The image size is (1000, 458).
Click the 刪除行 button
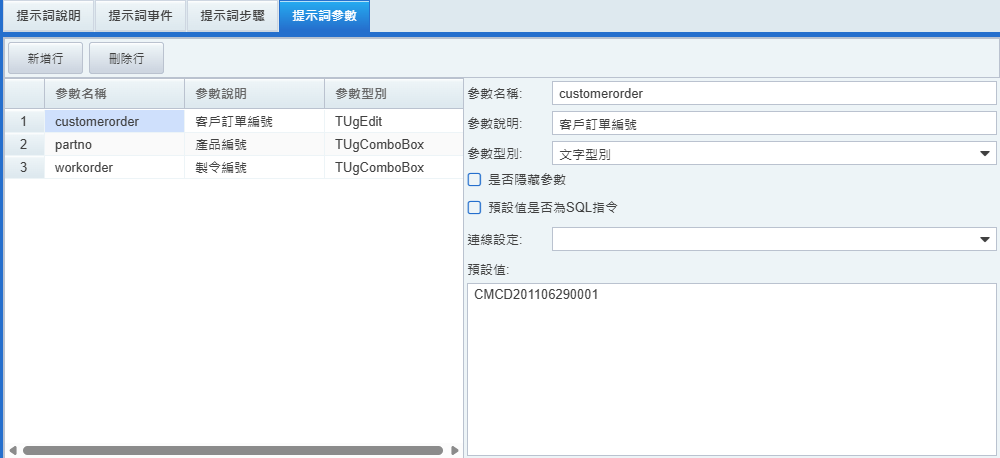(126, 59)
